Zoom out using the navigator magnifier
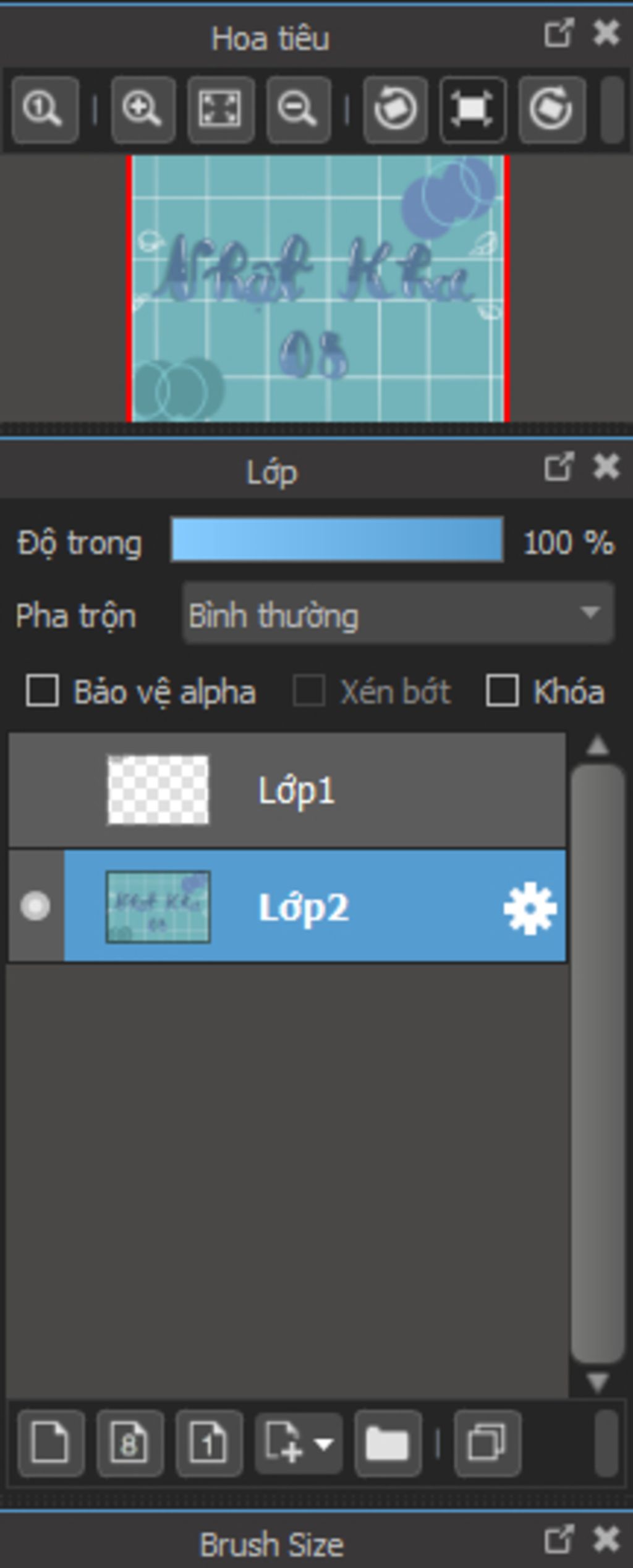 pyautogui.click(x=298, y=110)
